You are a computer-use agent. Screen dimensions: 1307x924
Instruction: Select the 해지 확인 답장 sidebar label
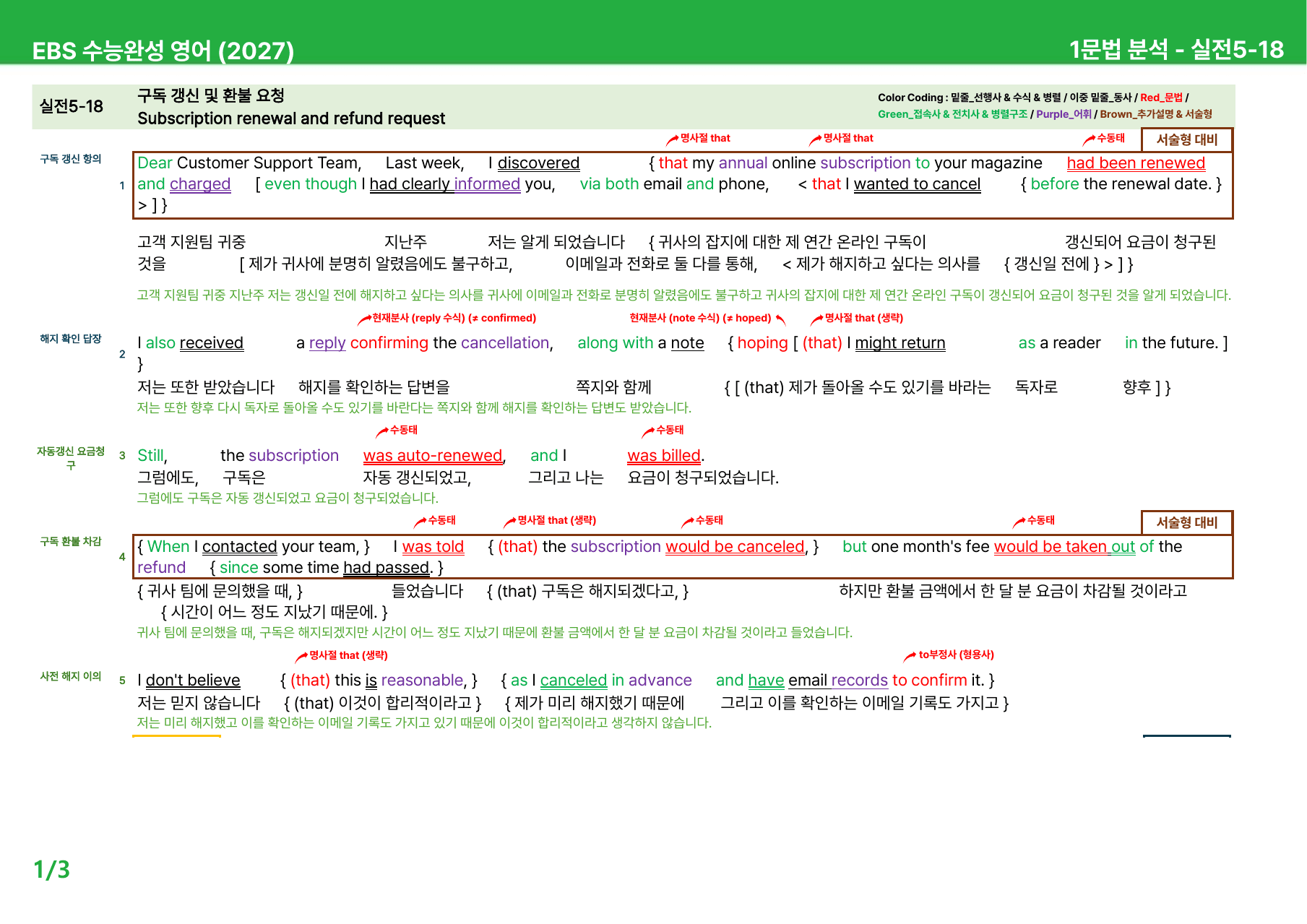click(71, 339)
